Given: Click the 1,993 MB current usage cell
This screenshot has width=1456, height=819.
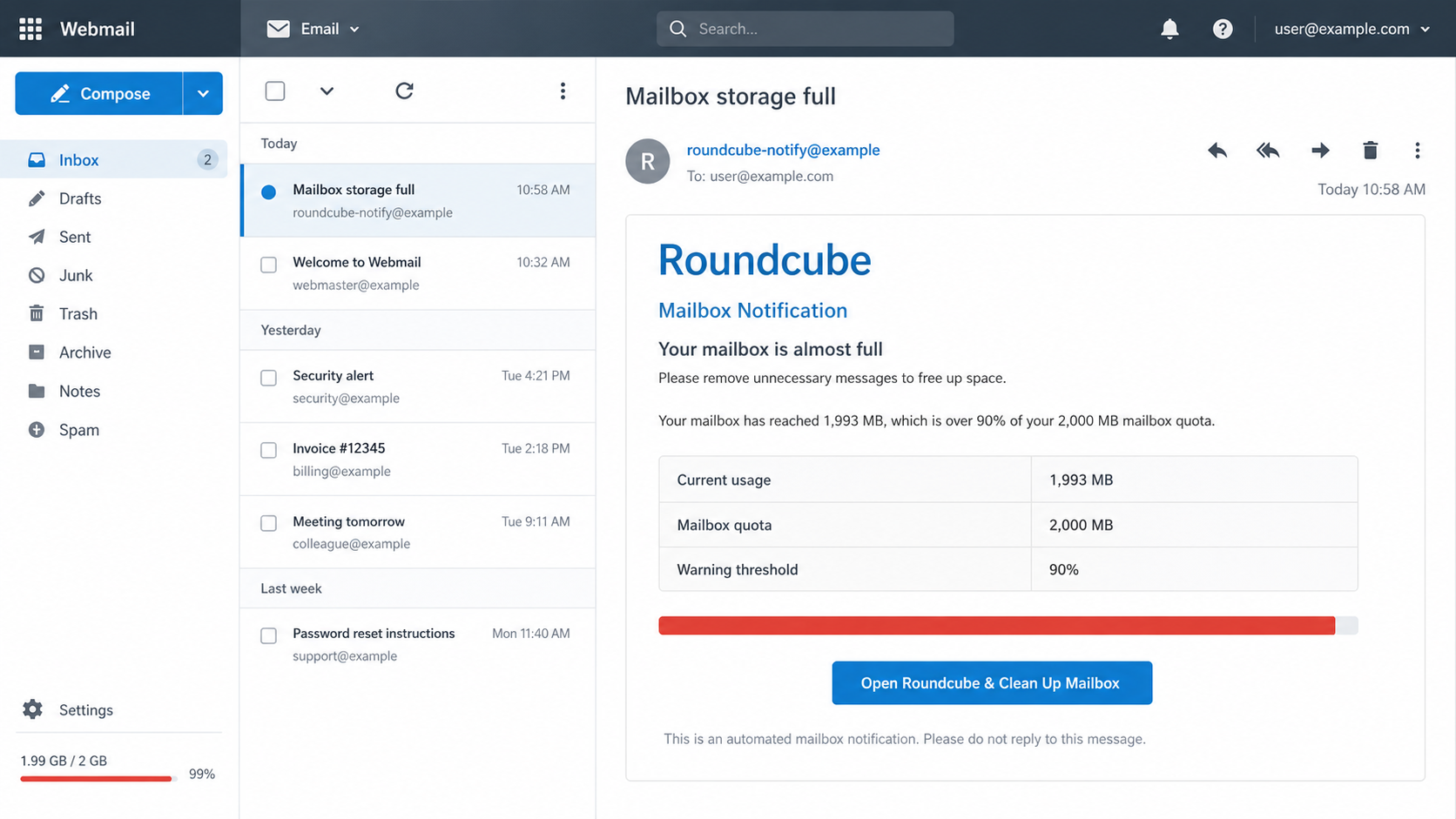Looking at the screenshot, I should [x=1194, y=480].
